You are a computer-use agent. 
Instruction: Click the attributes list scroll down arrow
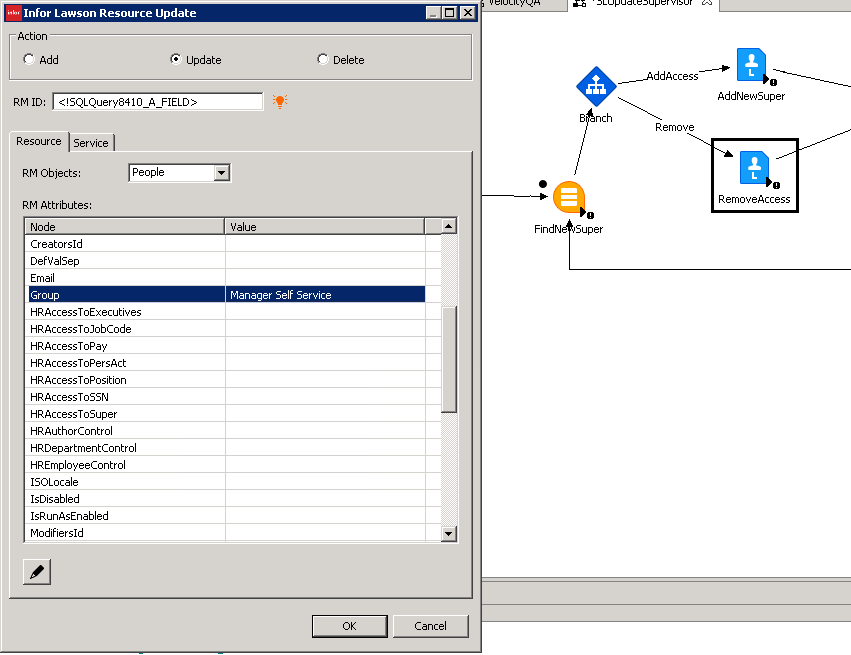coord(448,533)
